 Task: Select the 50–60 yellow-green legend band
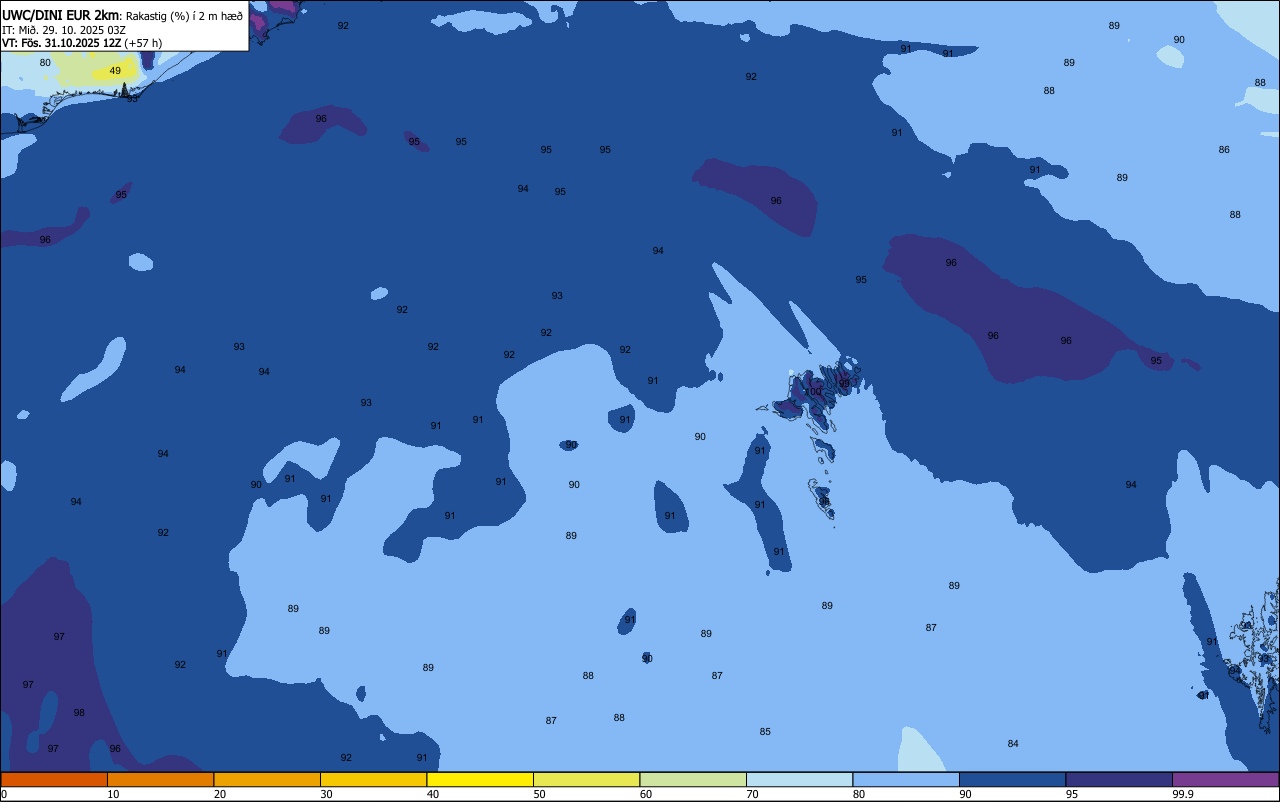[587, 779]
